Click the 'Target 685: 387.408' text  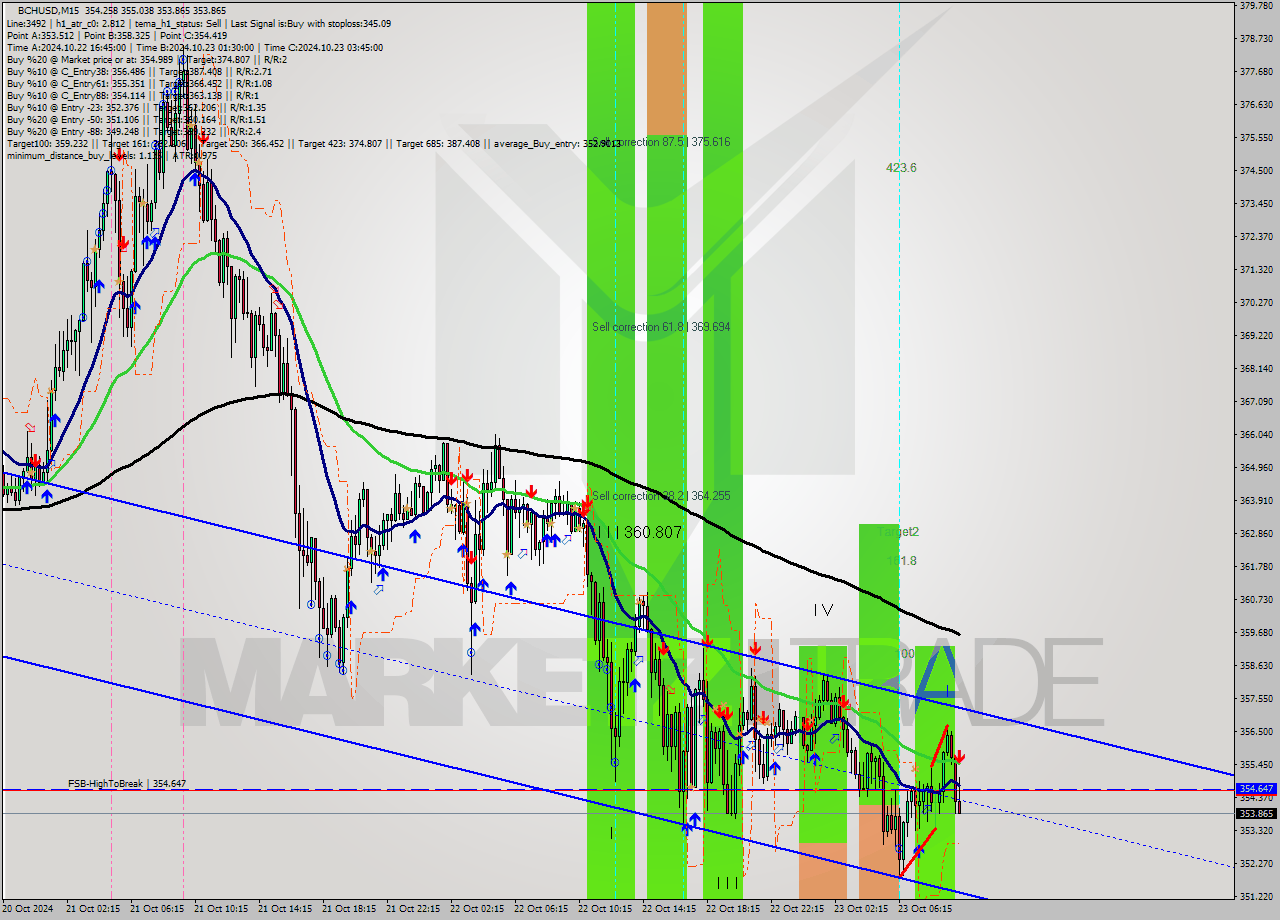(437, 143)
